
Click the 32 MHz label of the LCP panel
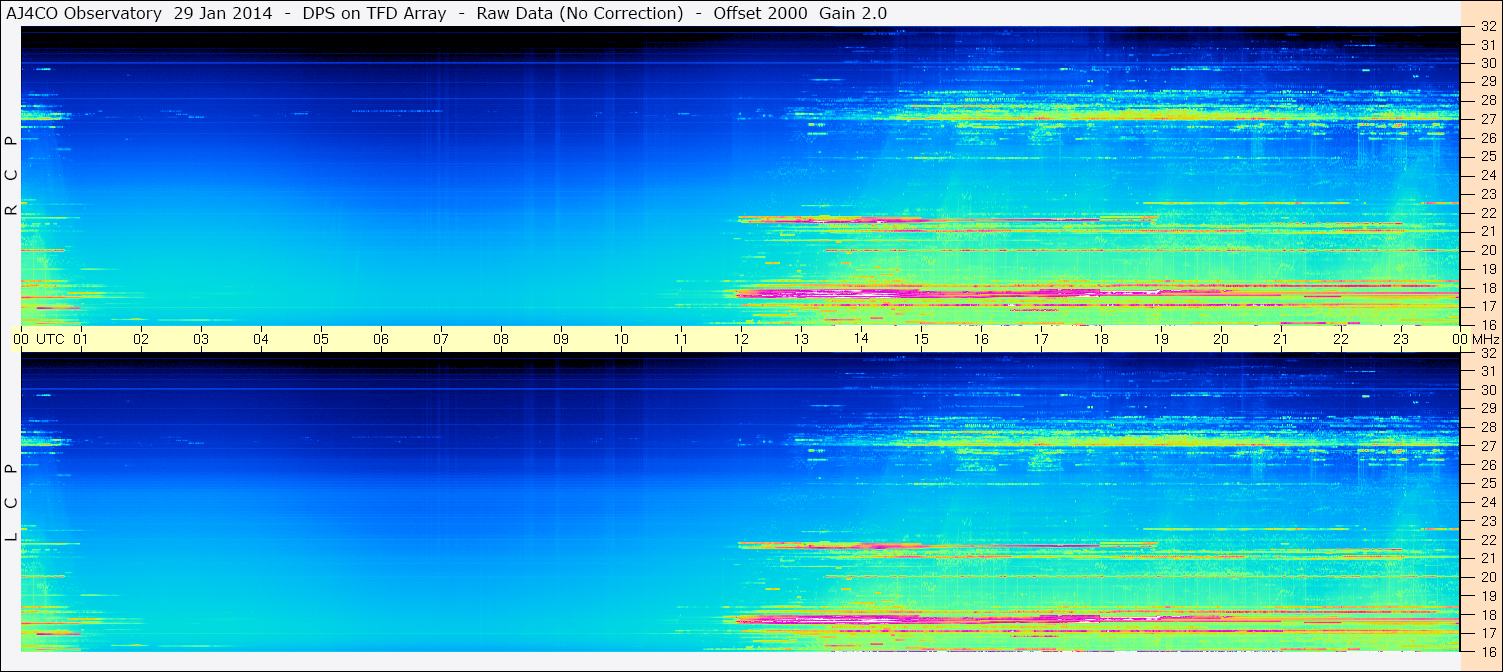[x=1487, y=354]
